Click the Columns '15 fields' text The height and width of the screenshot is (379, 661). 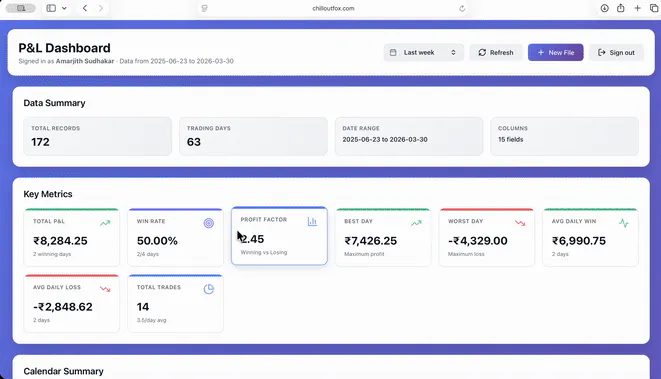[511, 140]
